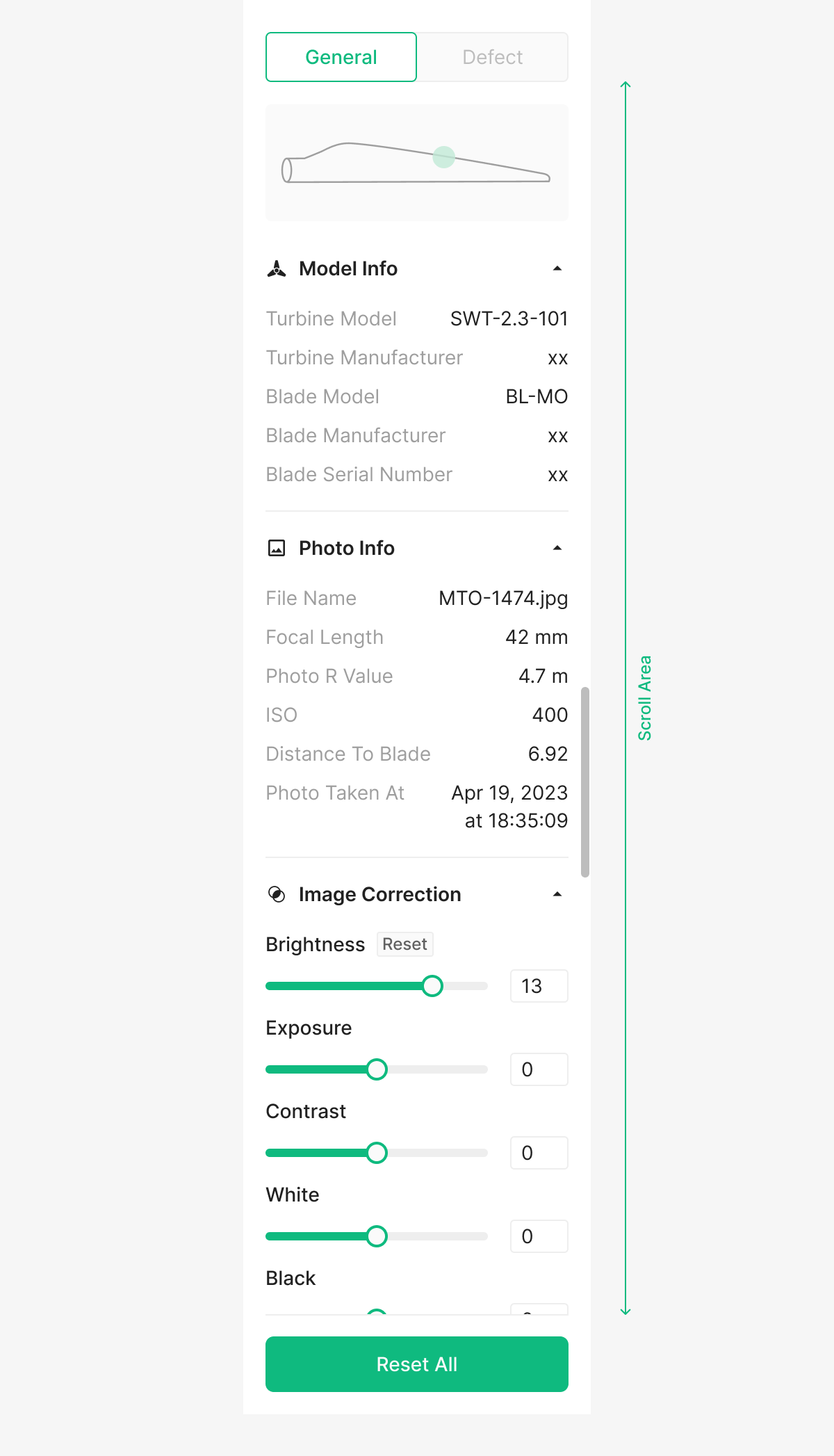Click the Image Correction circles icon
This screenshot has height=1456, width=834.
[277, 895]
